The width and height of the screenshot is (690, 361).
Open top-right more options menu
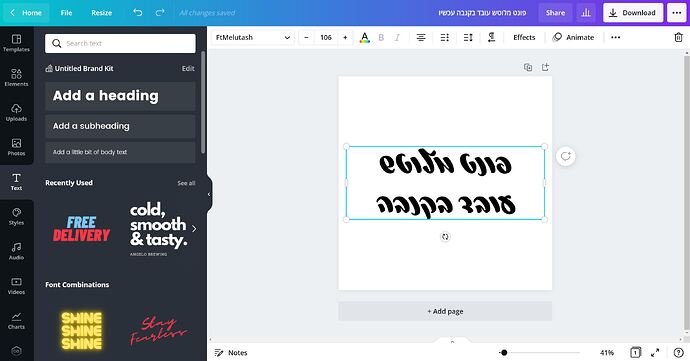677,13
